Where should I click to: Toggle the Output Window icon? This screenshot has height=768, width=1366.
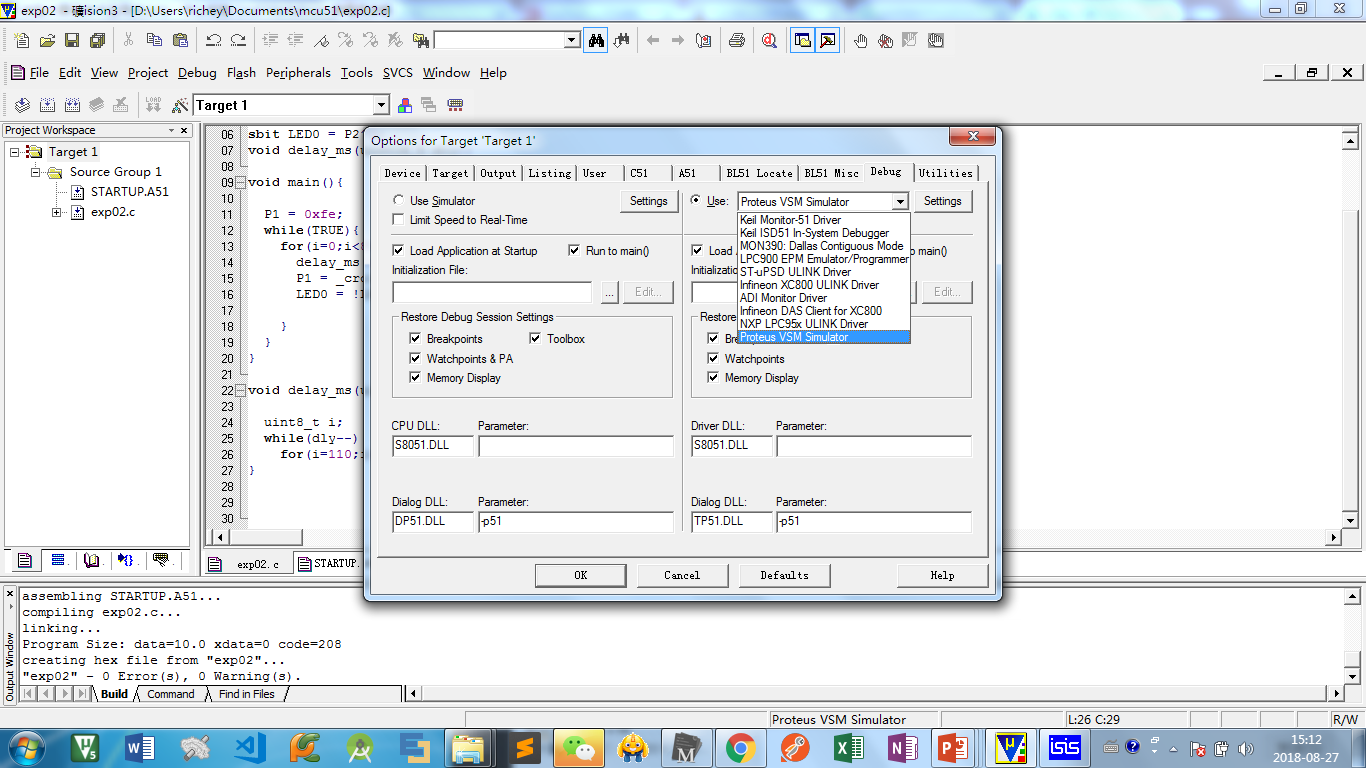827,41
